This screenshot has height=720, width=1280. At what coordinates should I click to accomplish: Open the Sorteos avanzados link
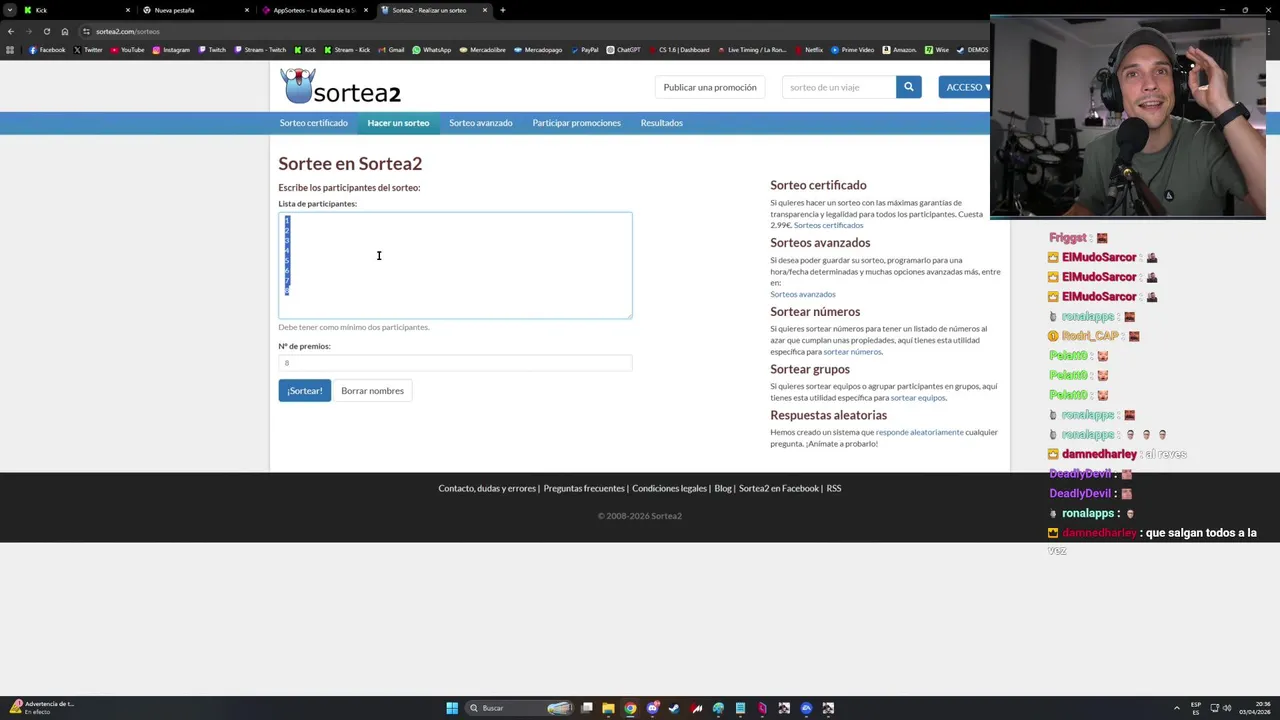(x=803, y=294)
